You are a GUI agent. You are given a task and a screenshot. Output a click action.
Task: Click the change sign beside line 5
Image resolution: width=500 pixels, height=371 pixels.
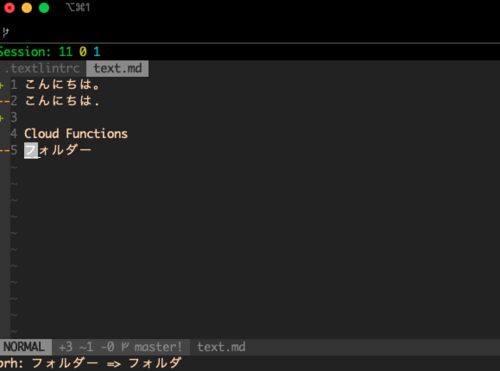[x=5, y=150]
